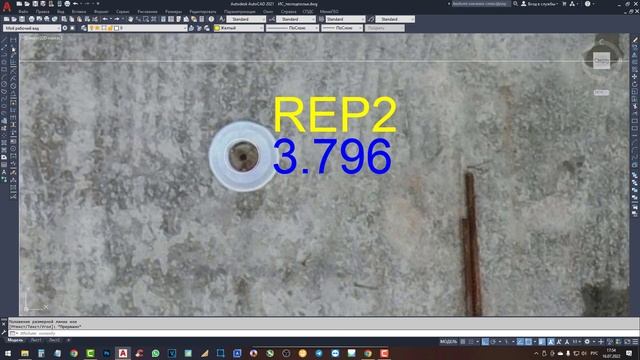Open the 'Мой рабочий вид' workspace dropdown
Screen dimensions: 640x360
tap(32, 28)
